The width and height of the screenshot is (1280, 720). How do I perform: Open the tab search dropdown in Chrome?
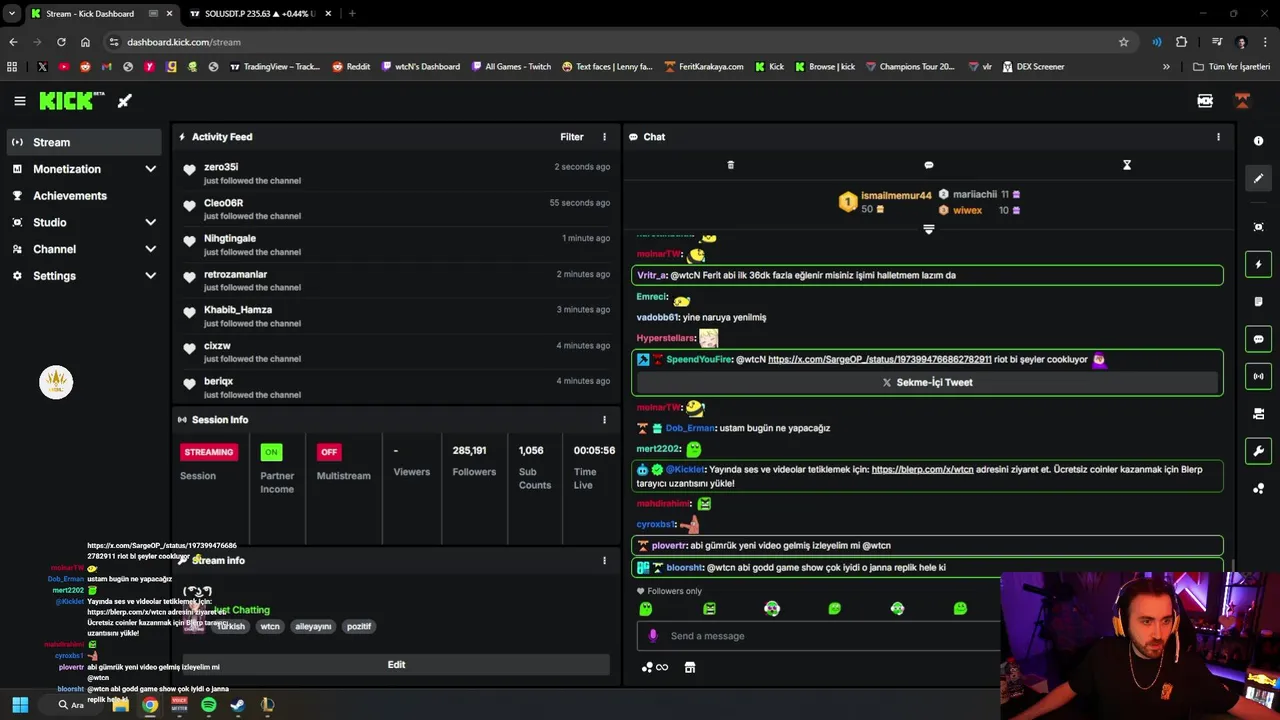12,14
